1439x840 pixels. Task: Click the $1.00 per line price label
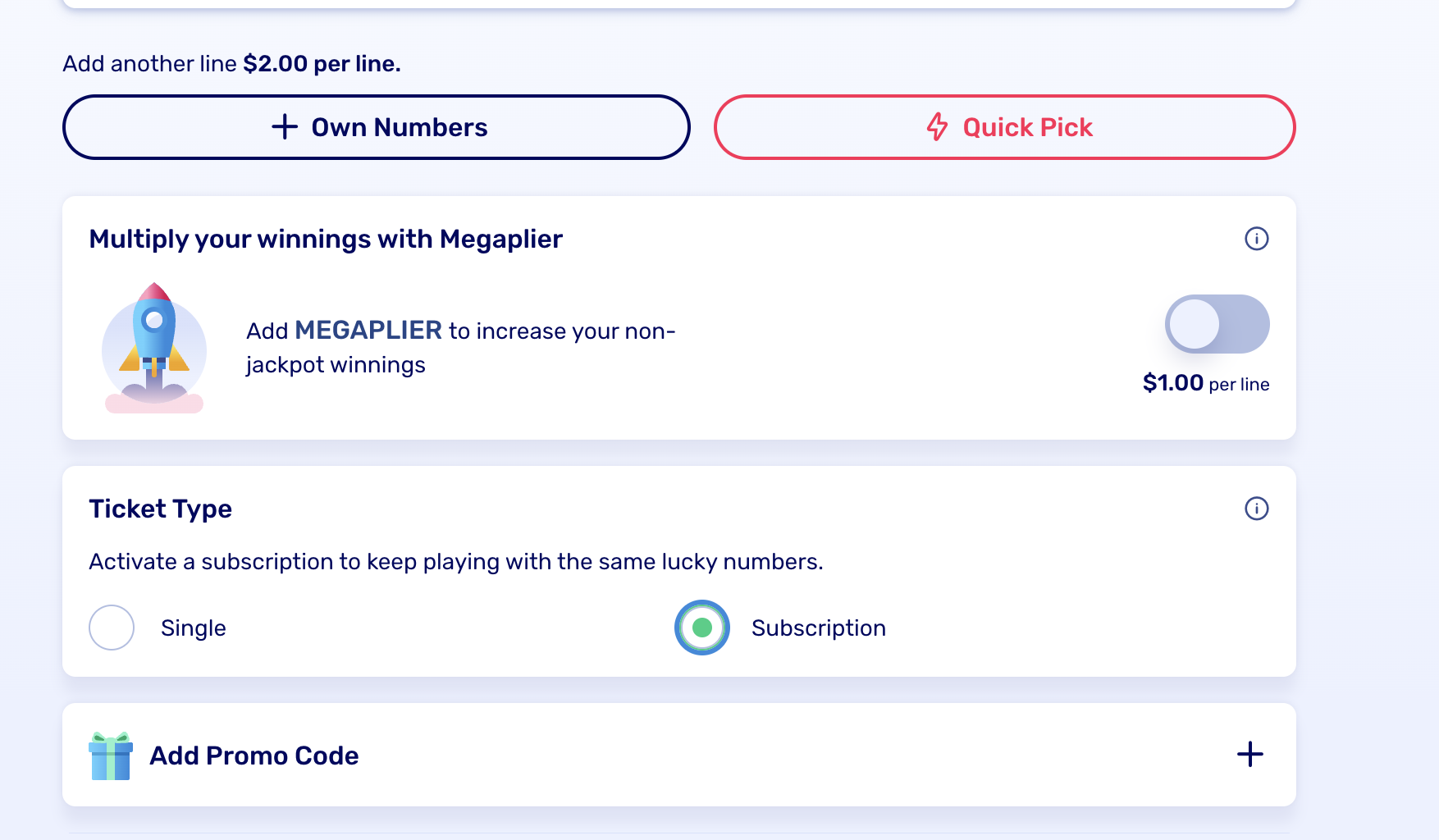[1205, 382]
